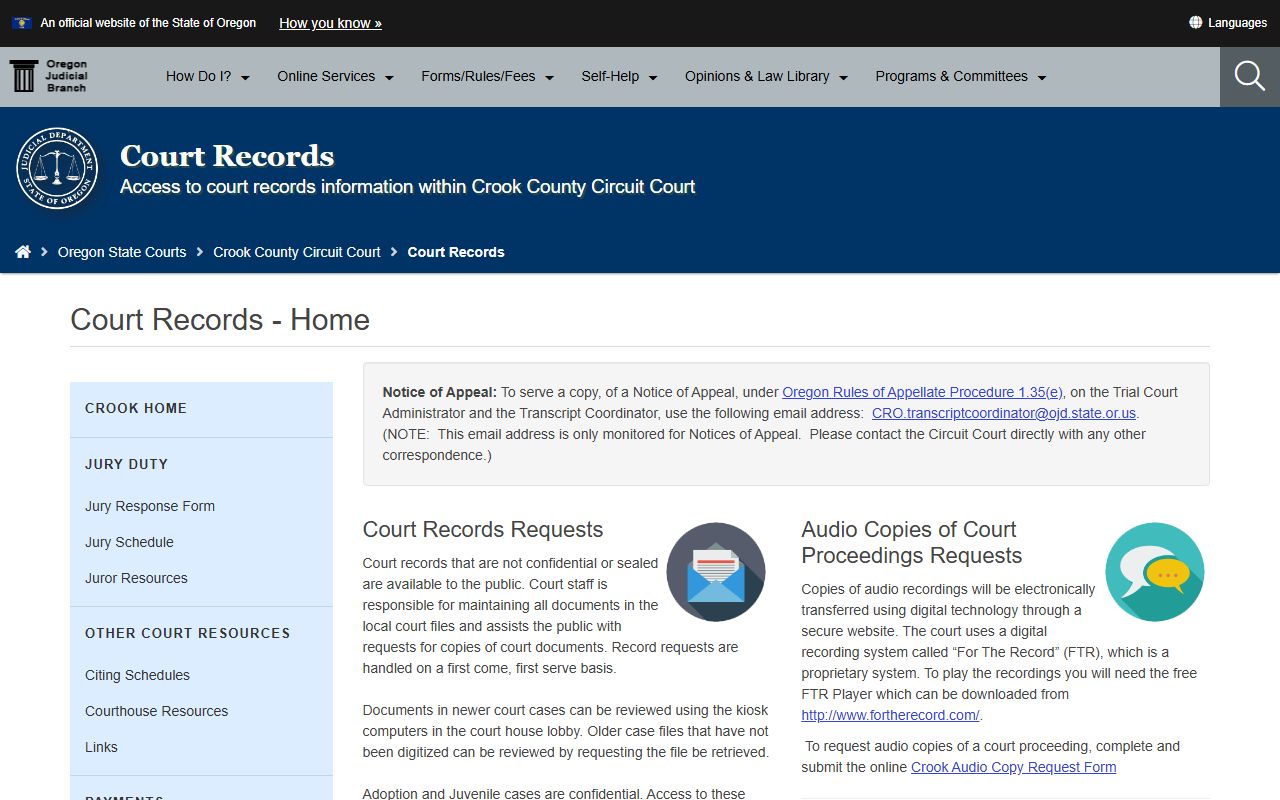
Task: Open the Jury Response Form link
Action: click(x=150, y=506)
